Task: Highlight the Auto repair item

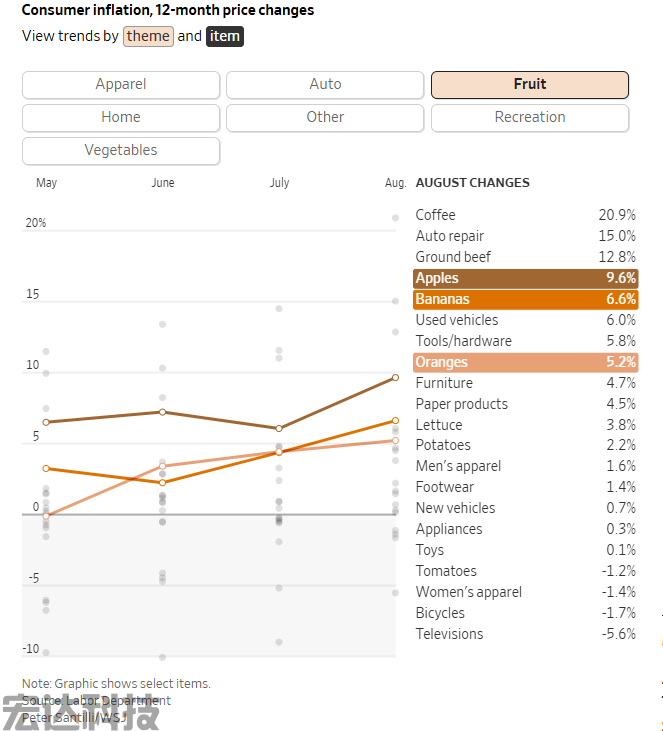Action: pyautogui.click(x=525, y=236)
